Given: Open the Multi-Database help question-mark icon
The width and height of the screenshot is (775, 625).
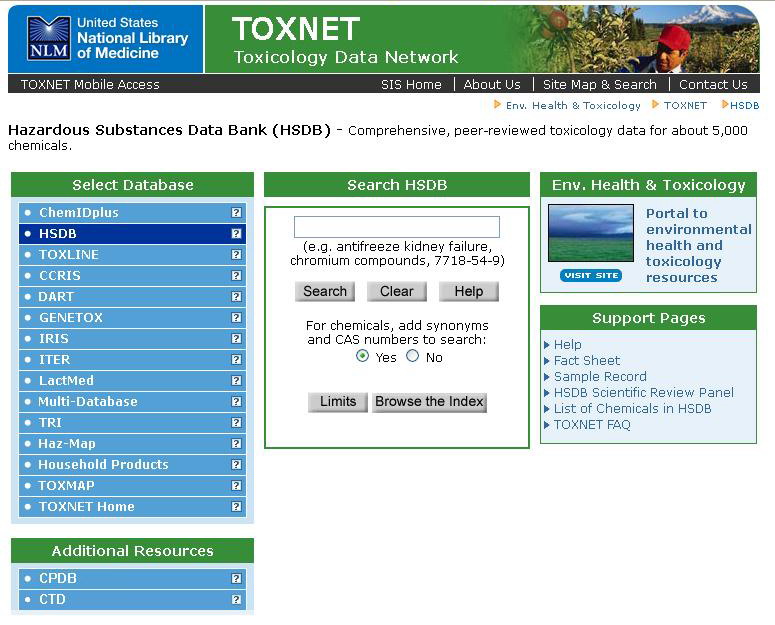Looking at the screenshot, I should (x=236, y=402).
